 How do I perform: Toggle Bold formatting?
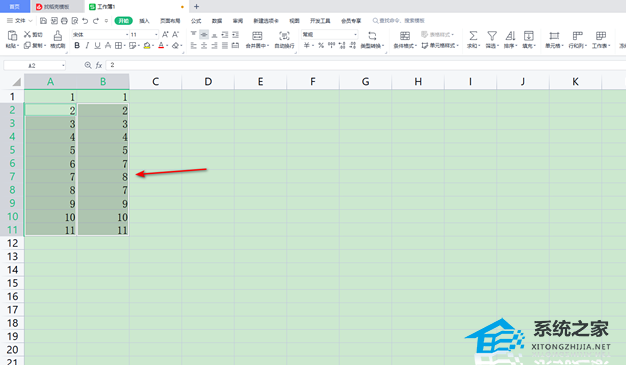(x=77, y=46)
